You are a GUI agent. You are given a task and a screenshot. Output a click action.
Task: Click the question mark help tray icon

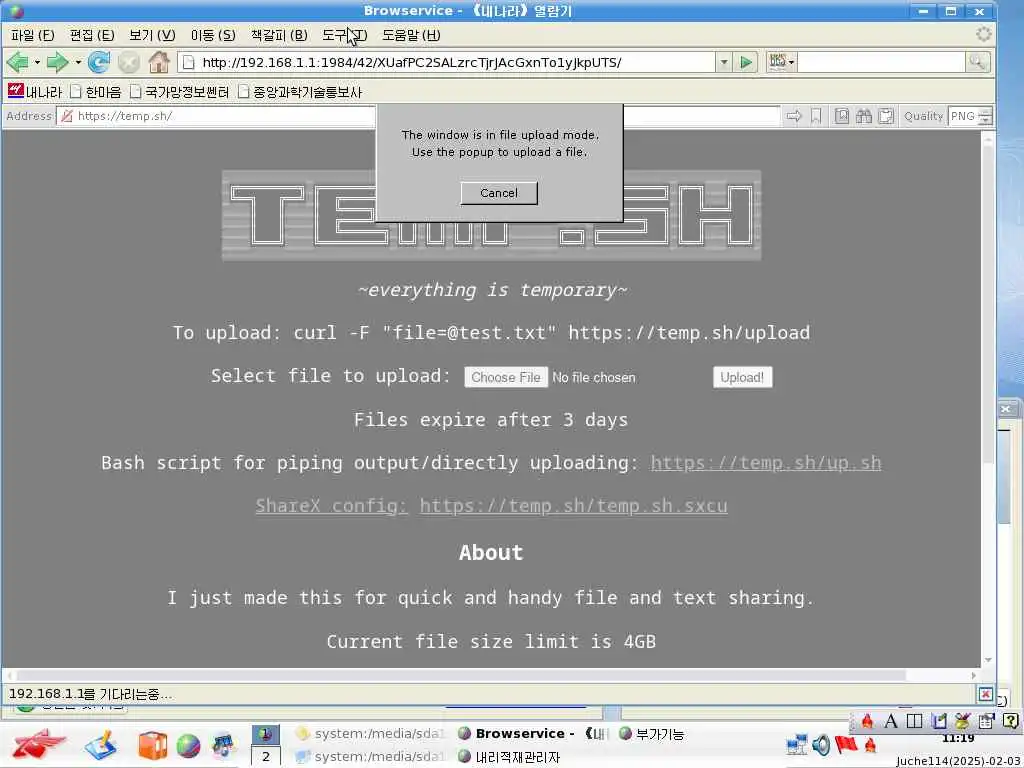[x=1010, y=721]
